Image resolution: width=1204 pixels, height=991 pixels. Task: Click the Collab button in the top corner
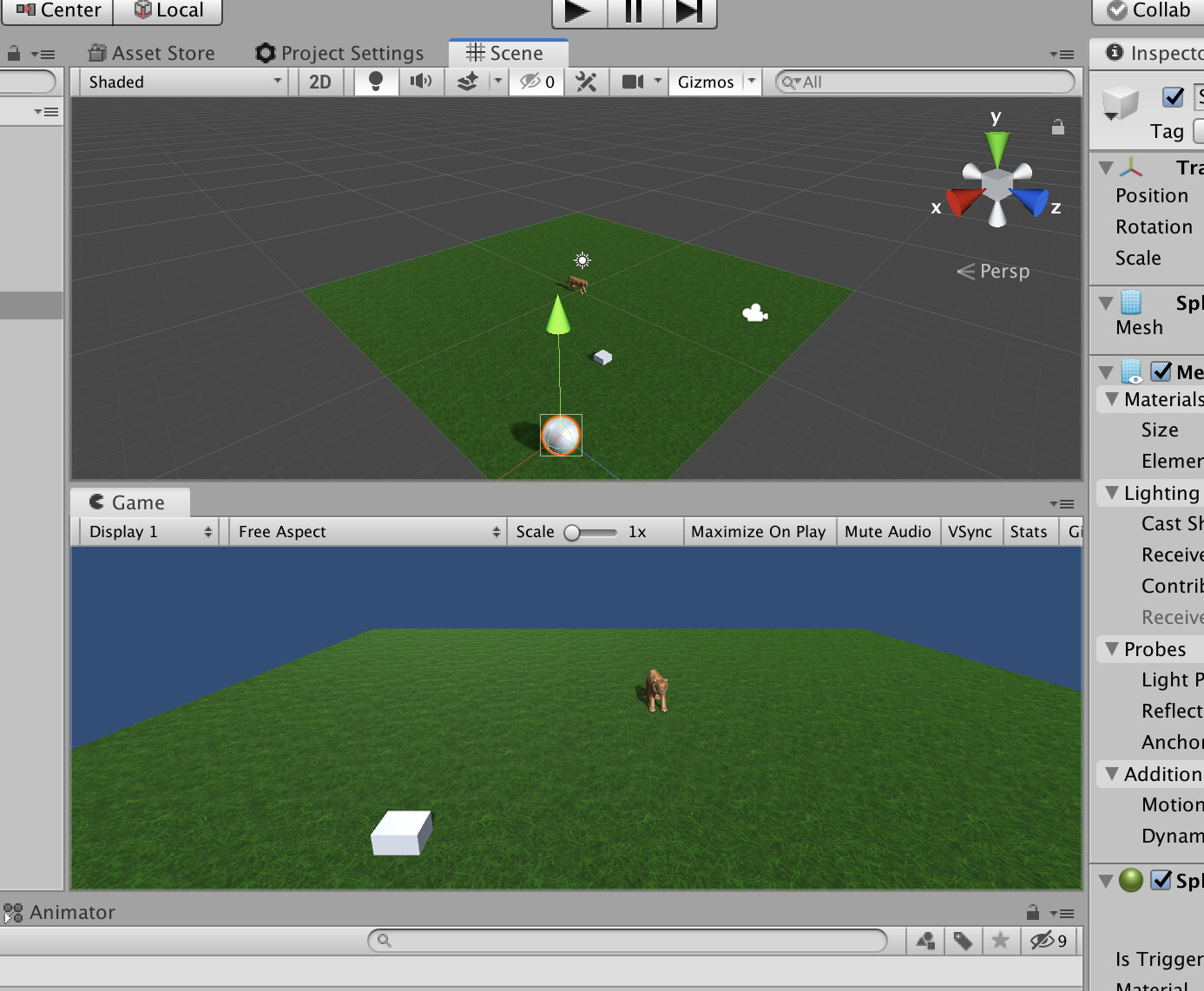click(x=1144, y=11)
